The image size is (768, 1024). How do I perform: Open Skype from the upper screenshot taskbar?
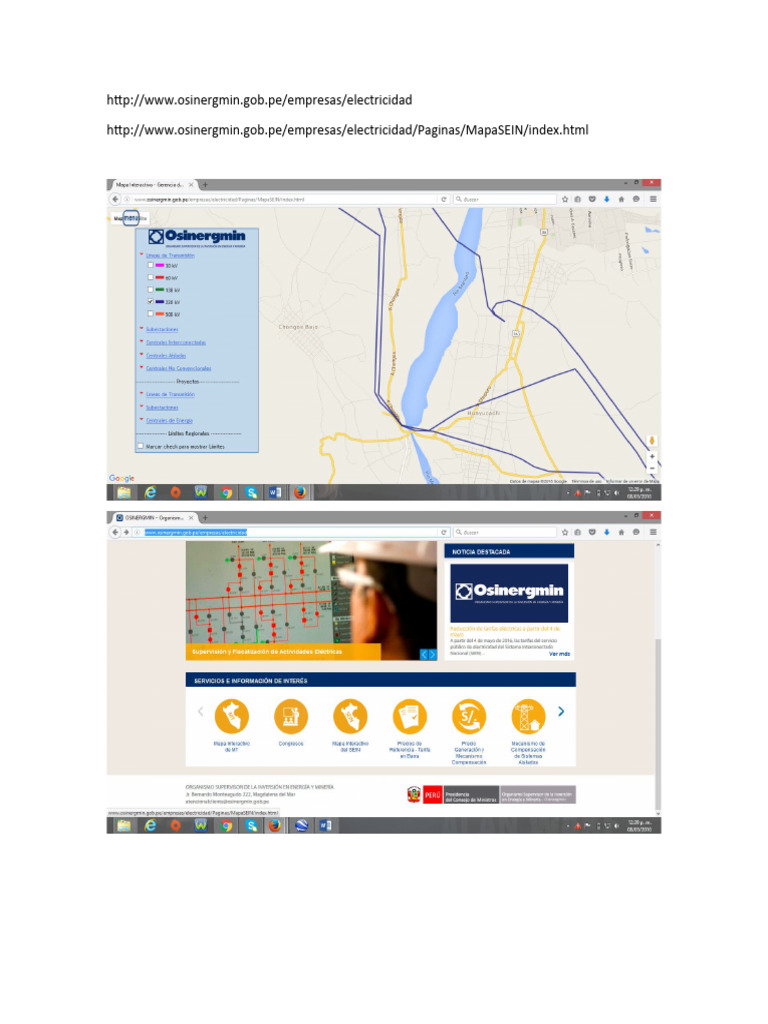pos(251,493)
